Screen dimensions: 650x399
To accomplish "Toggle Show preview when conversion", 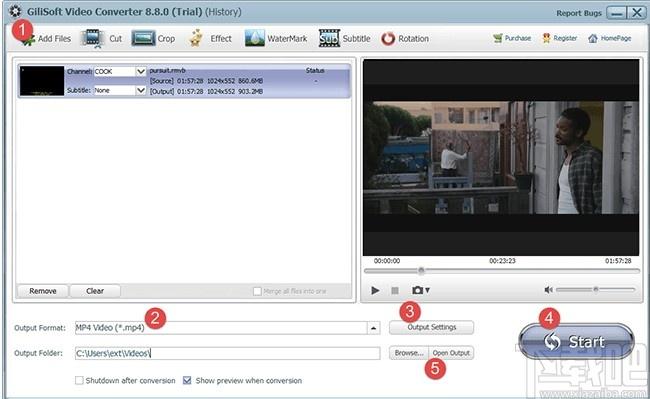I will 187,380.
